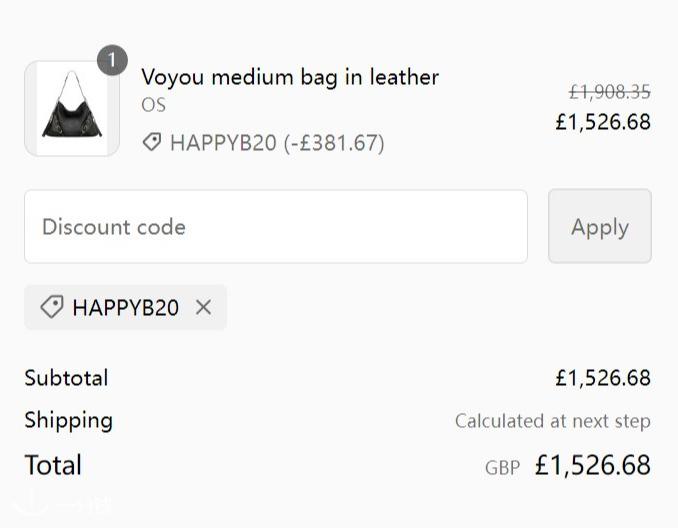This screenshot has height=528, width=678.
Task: Click the discounted item price beside the product
Action: [602, 122]
